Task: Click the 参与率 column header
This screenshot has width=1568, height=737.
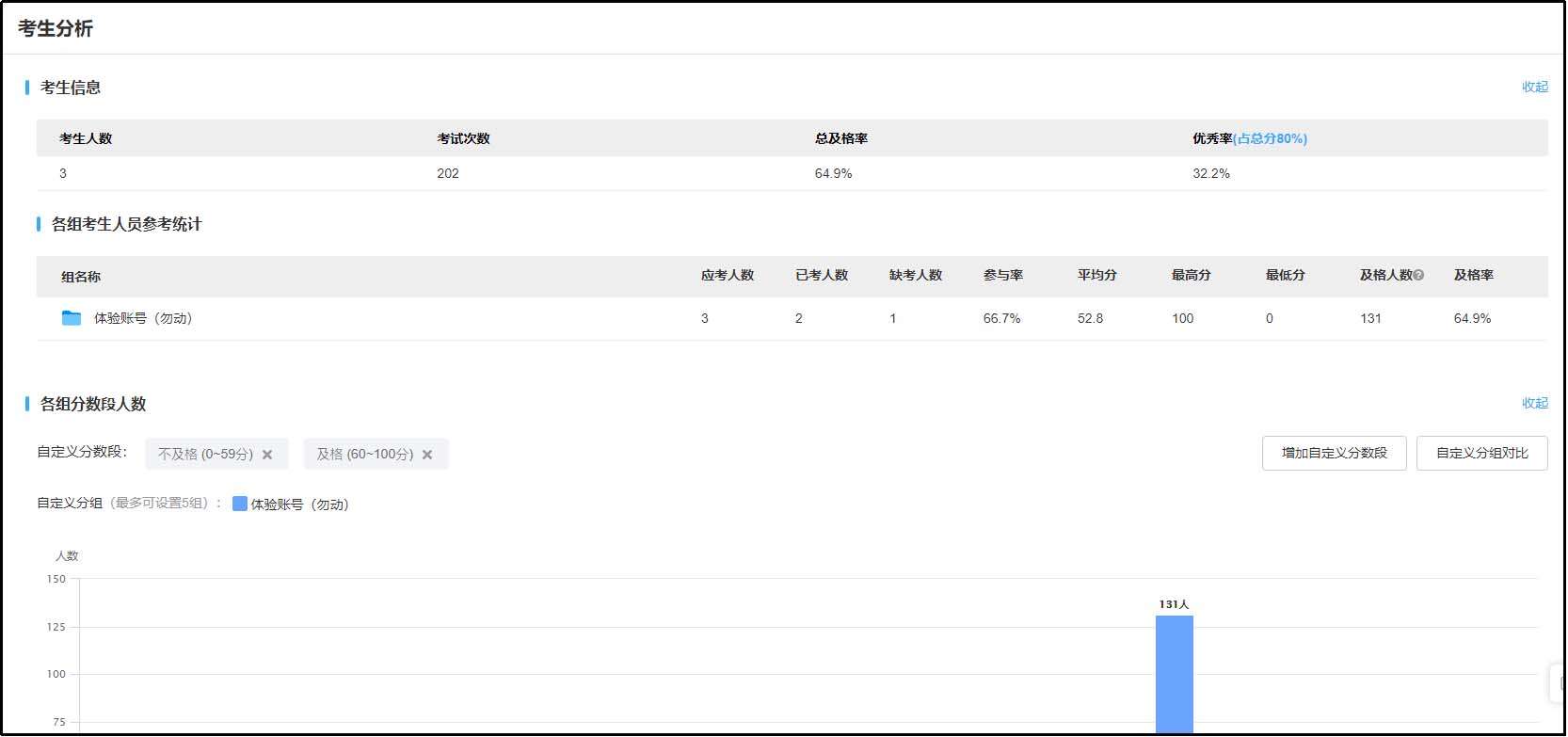Action: coord(1002,276)
